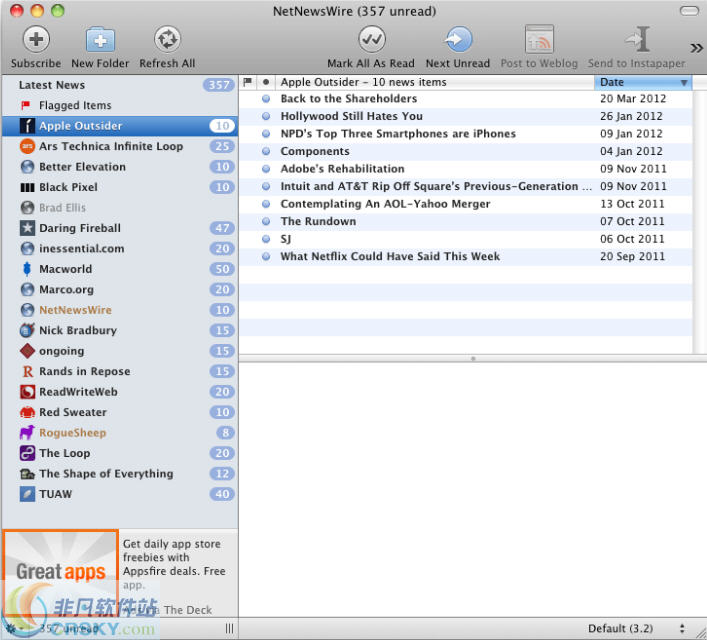The width and height of the screenshot is (707, 640).
Task: Click the Great apps ad thumbnail
Action: click(60, 573)
